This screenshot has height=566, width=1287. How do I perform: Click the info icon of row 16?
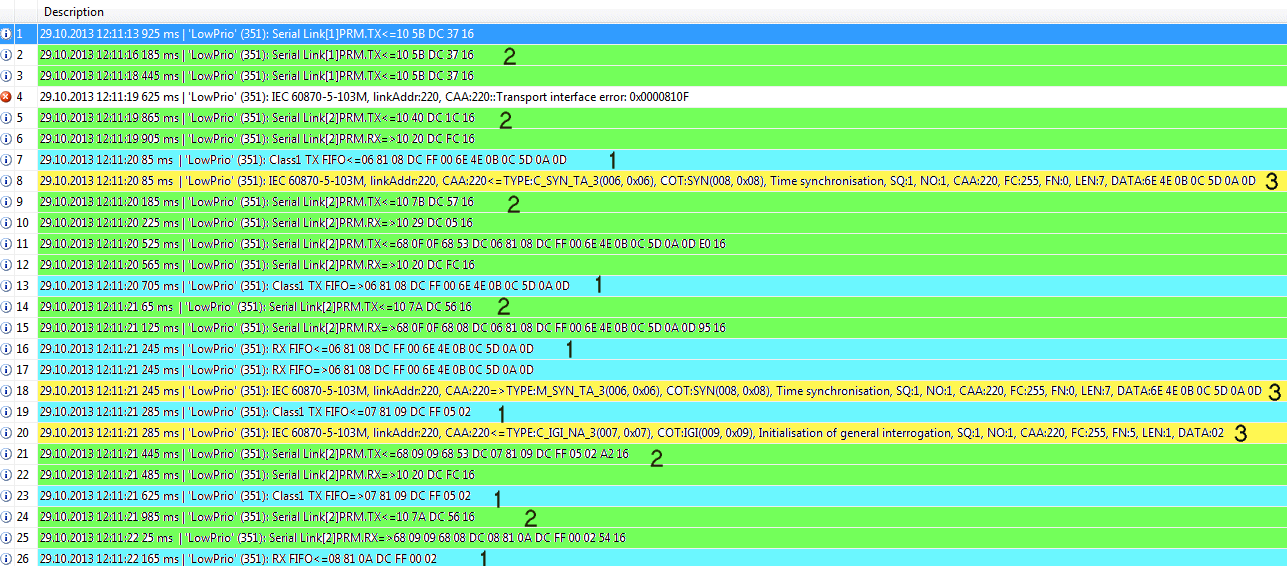(7, 349)
